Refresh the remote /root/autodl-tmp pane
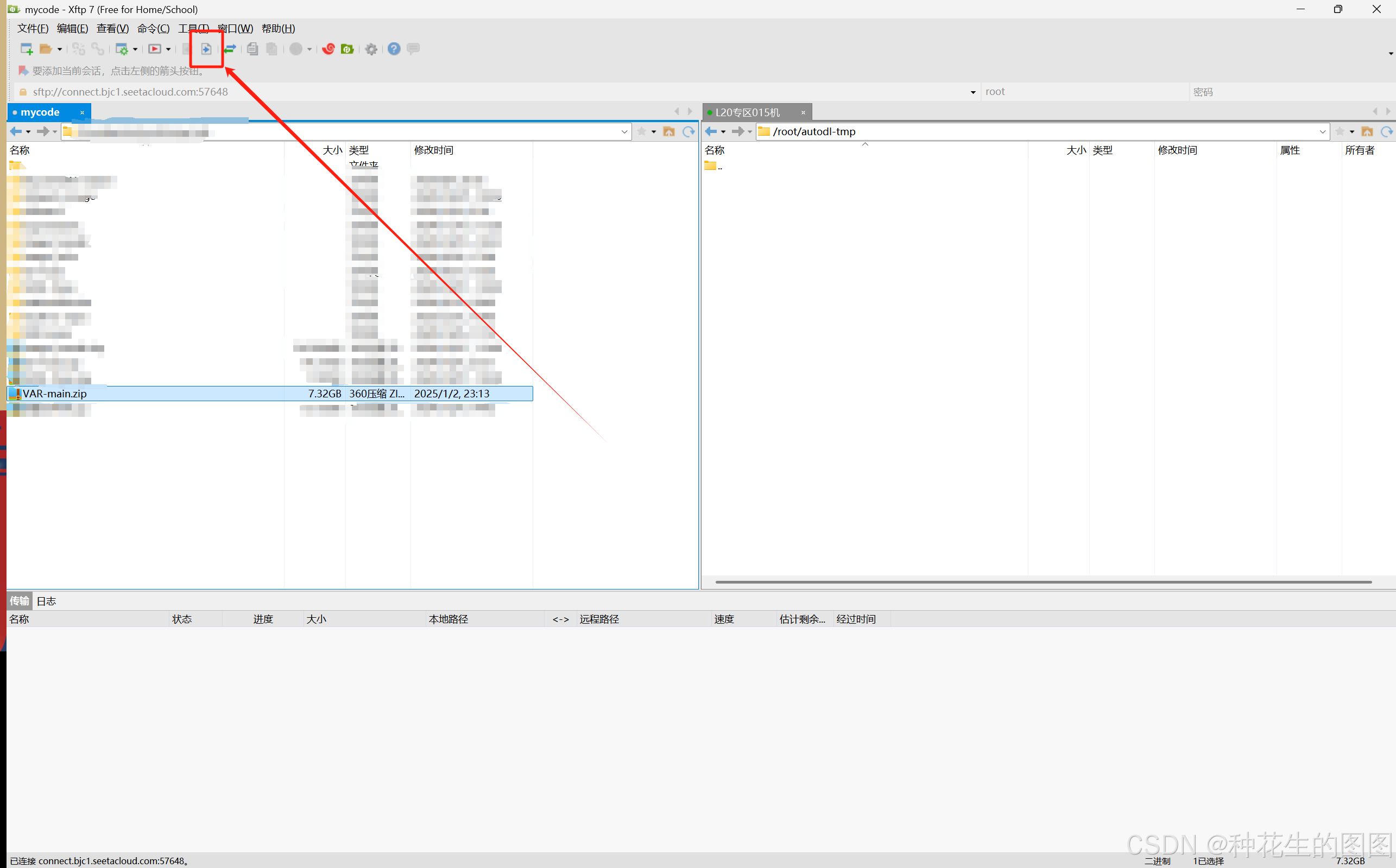 click(1386, 132)
